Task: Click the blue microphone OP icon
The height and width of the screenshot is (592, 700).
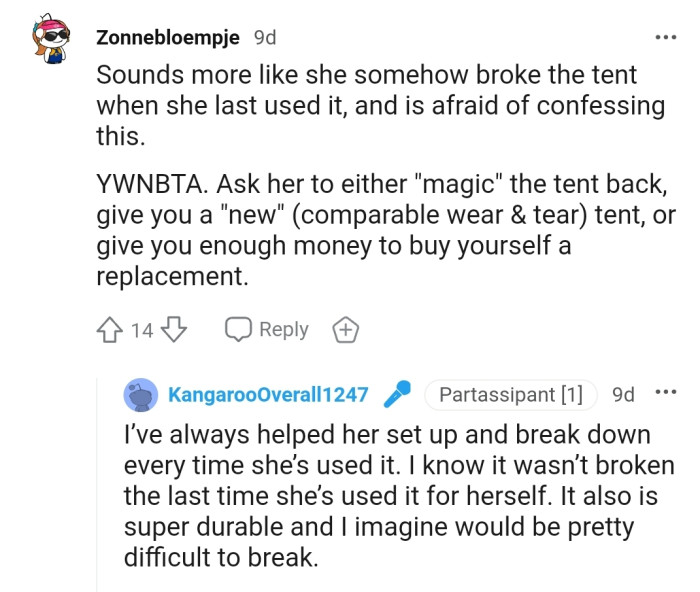Action: [399, 394]
